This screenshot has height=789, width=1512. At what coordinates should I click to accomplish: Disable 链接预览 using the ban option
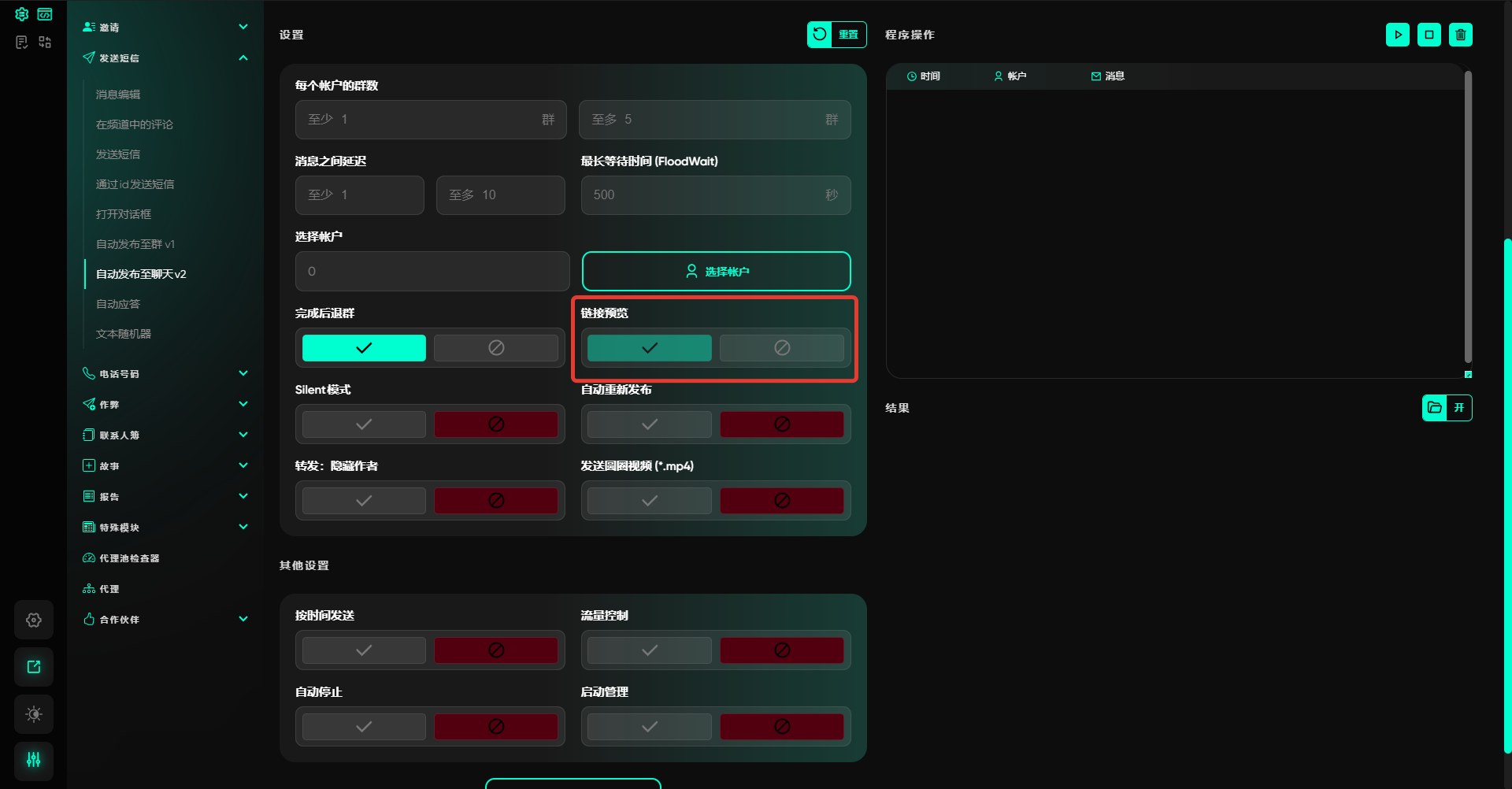(x=781, y=348)
